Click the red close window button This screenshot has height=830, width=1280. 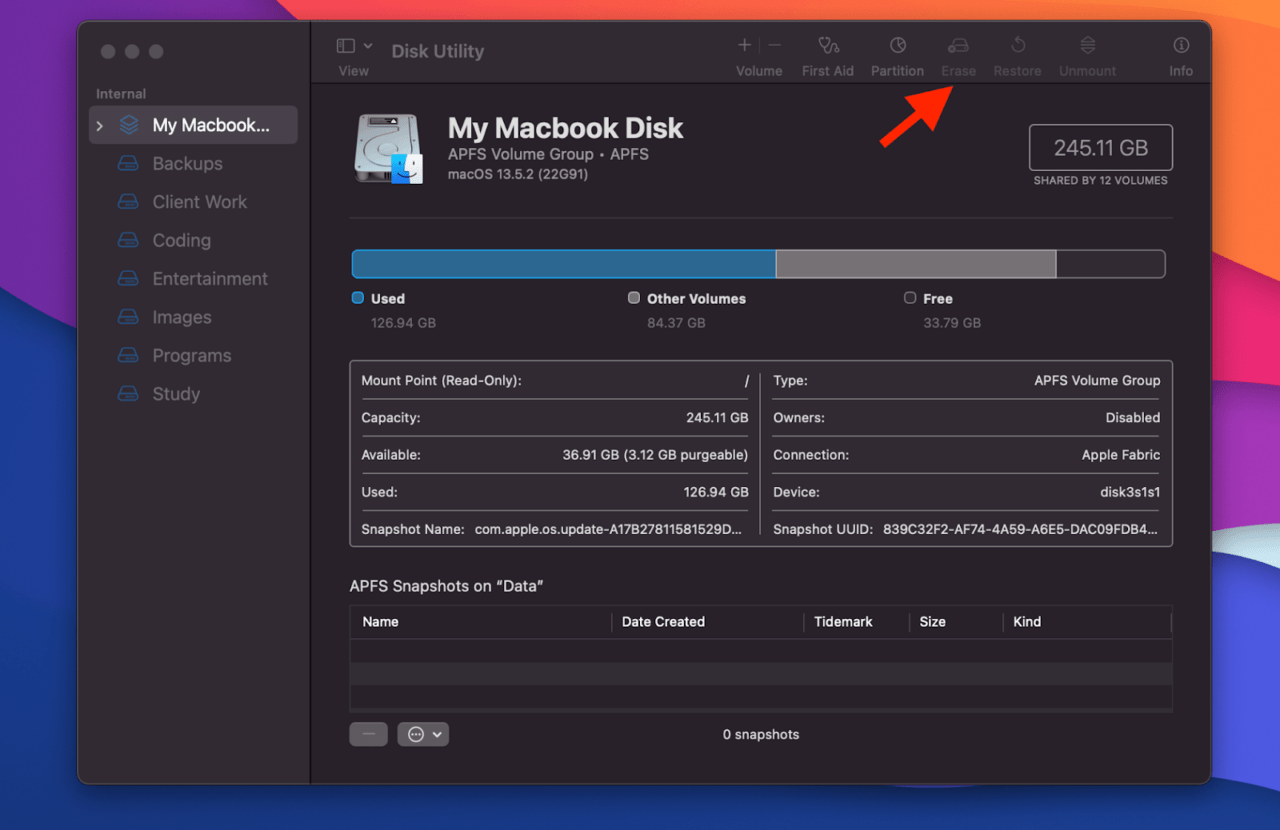108,51
